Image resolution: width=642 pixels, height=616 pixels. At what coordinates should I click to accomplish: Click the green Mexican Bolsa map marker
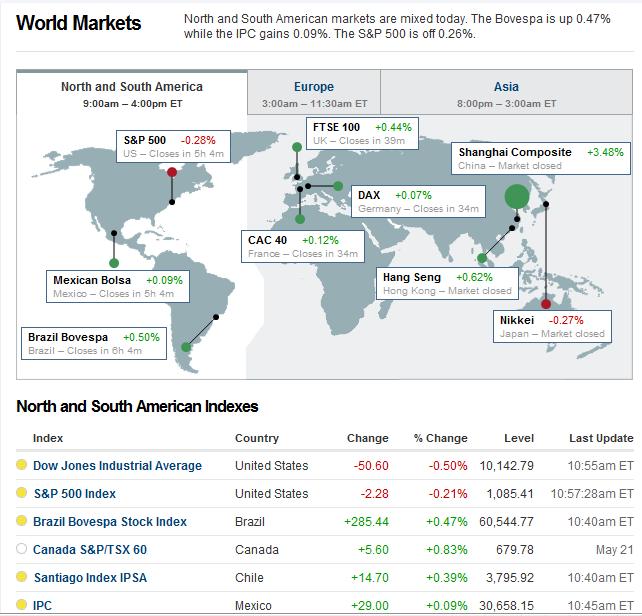(114, 263)
